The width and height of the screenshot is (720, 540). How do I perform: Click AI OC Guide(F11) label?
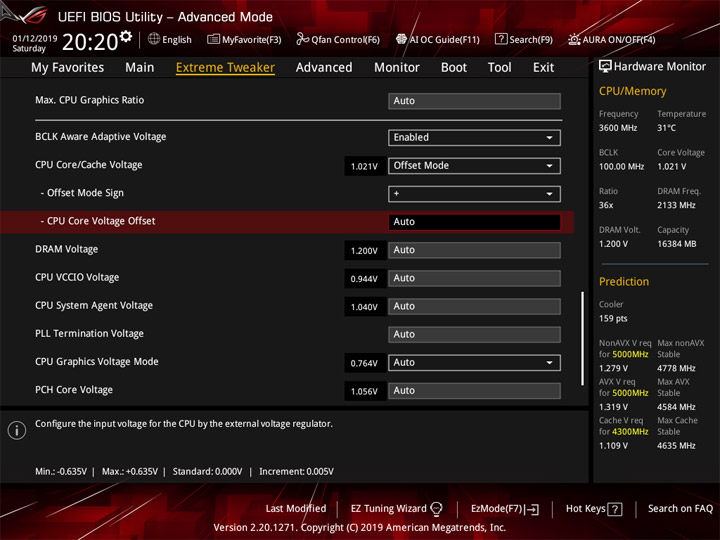[x=444, y=39]
